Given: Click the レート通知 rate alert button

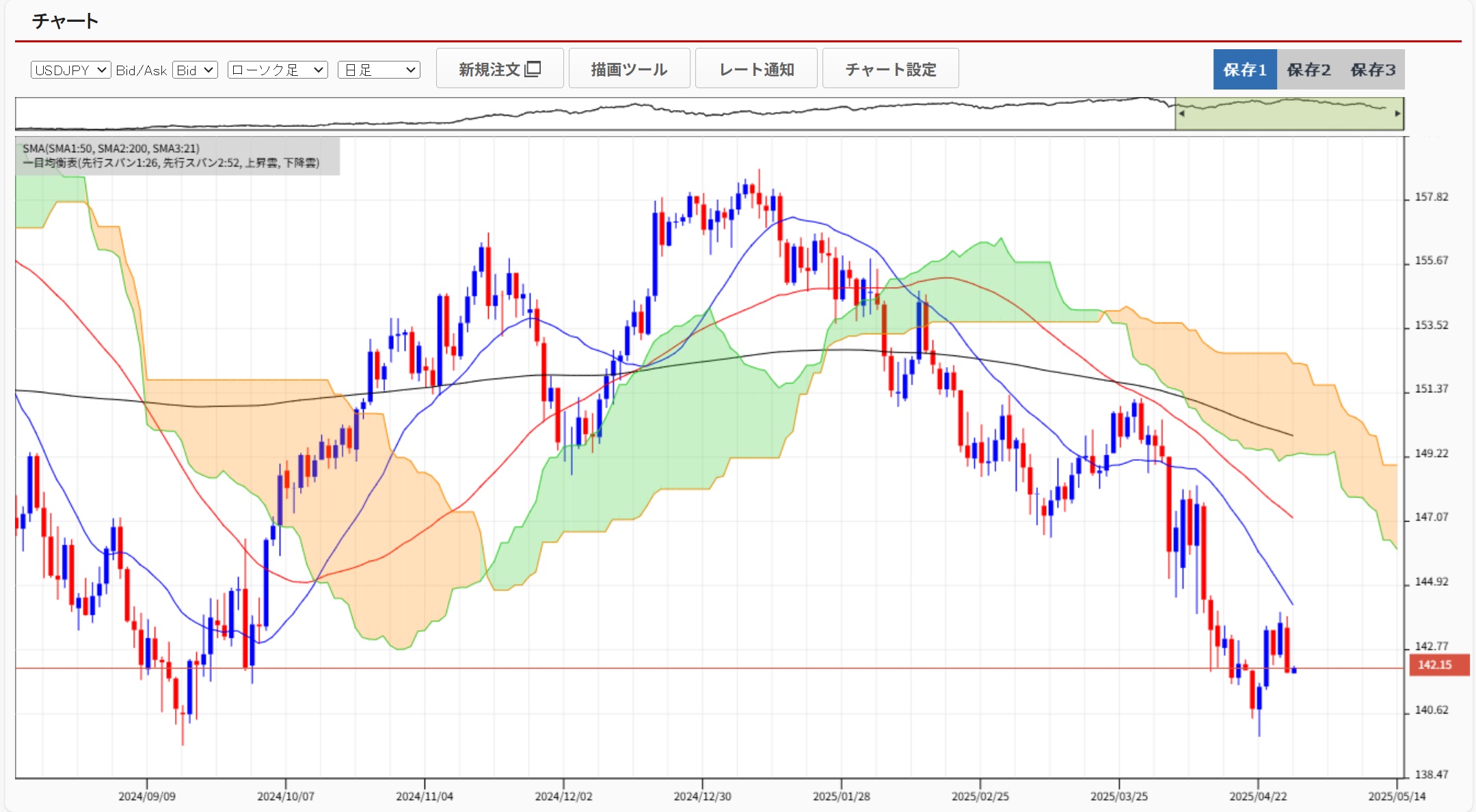Looking at the screenshot, I should click(756, 68).
